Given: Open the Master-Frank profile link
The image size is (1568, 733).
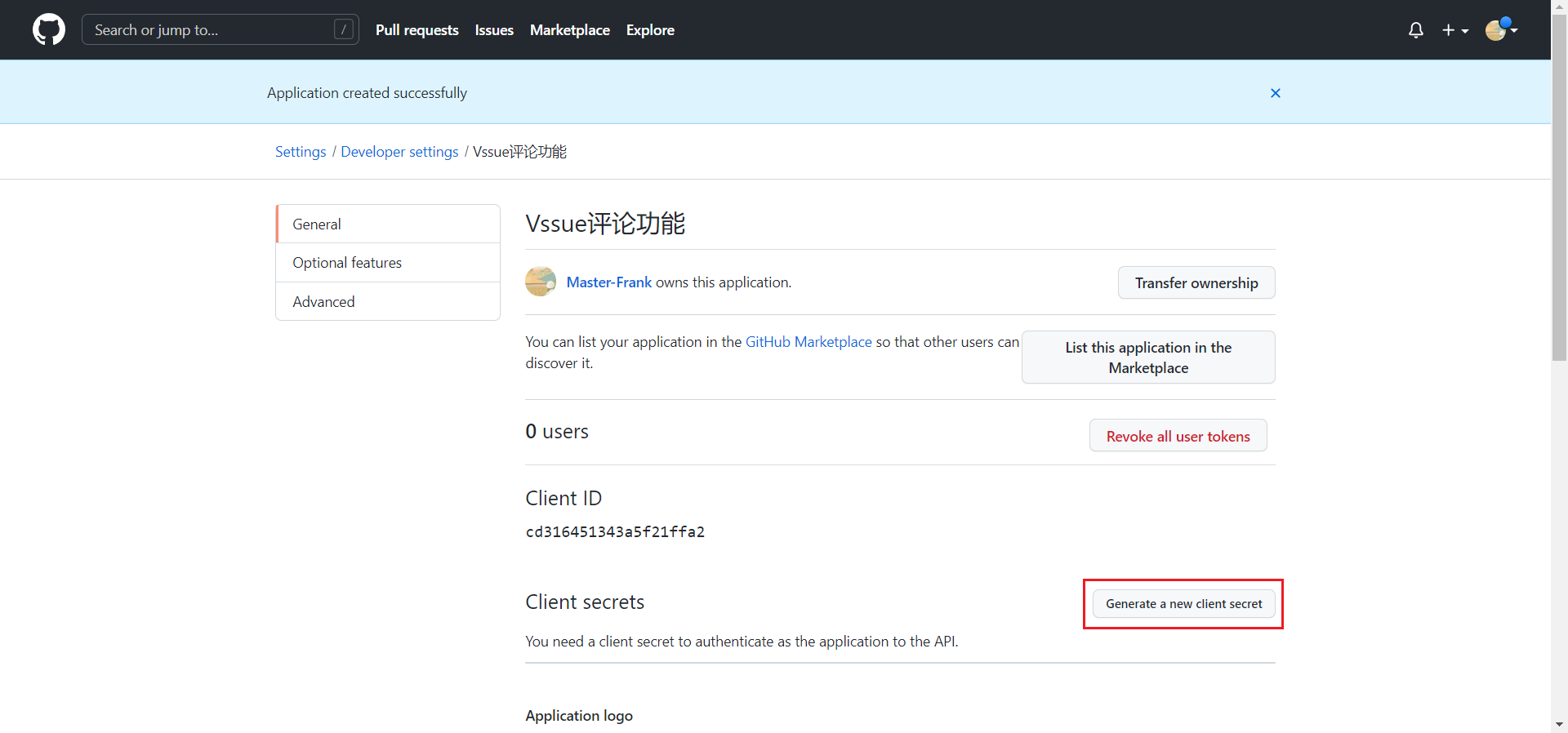Looking at the screenshot, I should pyautogui.click(x=609, y=282).
